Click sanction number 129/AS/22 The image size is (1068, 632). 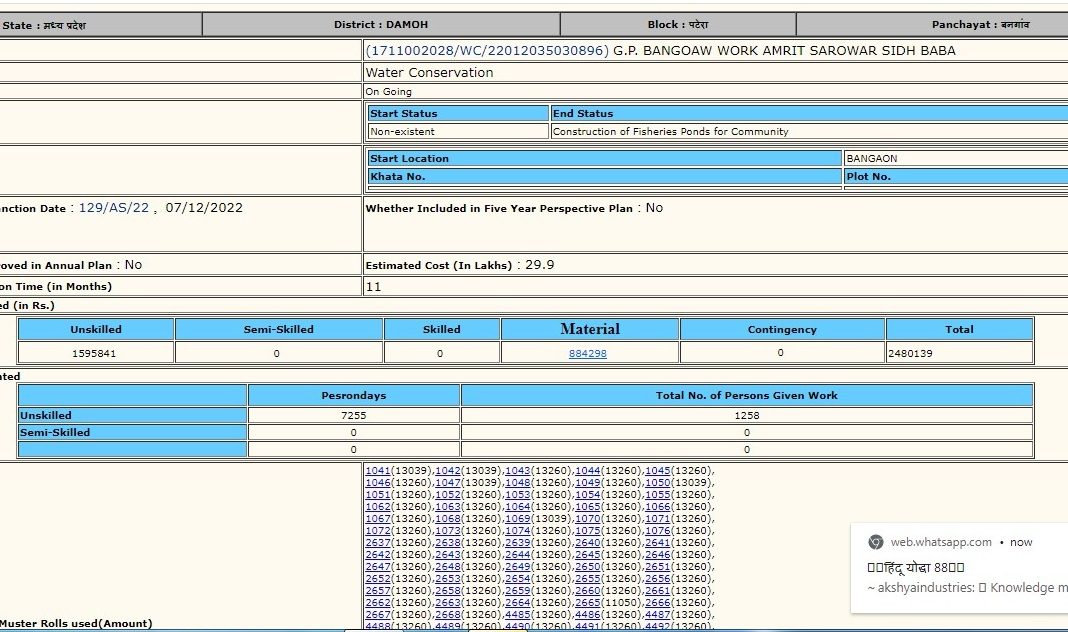[114, 208]
